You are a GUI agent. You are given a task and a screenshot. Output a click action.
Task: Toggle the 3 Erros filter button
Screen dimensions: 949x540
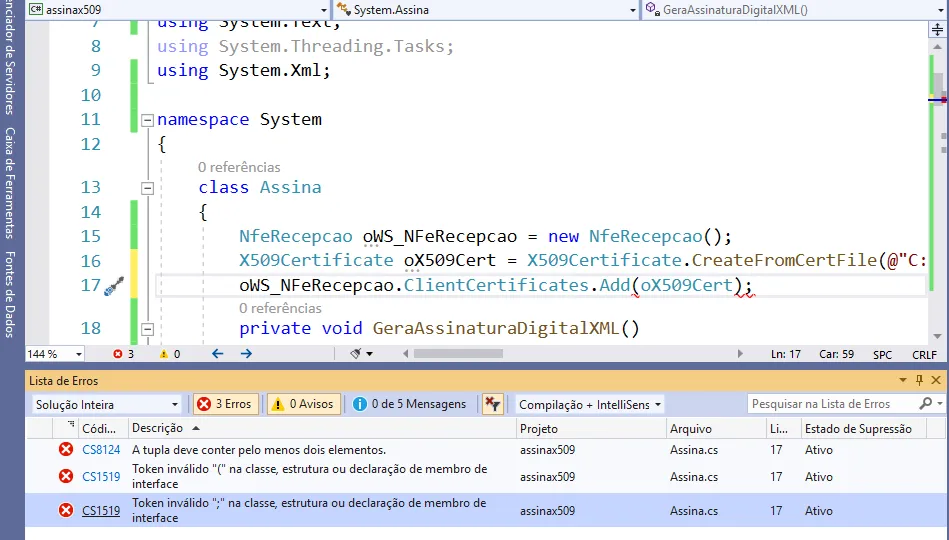click(x=225, y=404)
